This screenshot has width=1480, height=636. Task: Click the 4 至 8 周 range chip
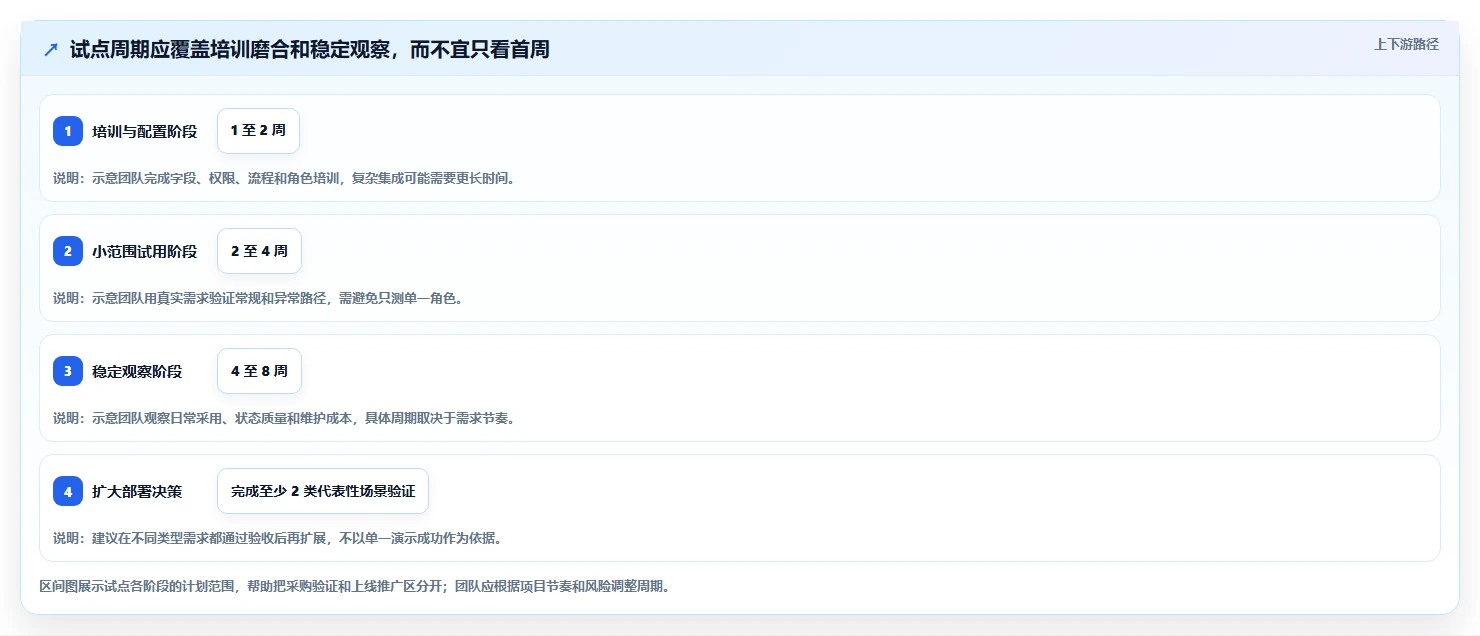[259, 371]
